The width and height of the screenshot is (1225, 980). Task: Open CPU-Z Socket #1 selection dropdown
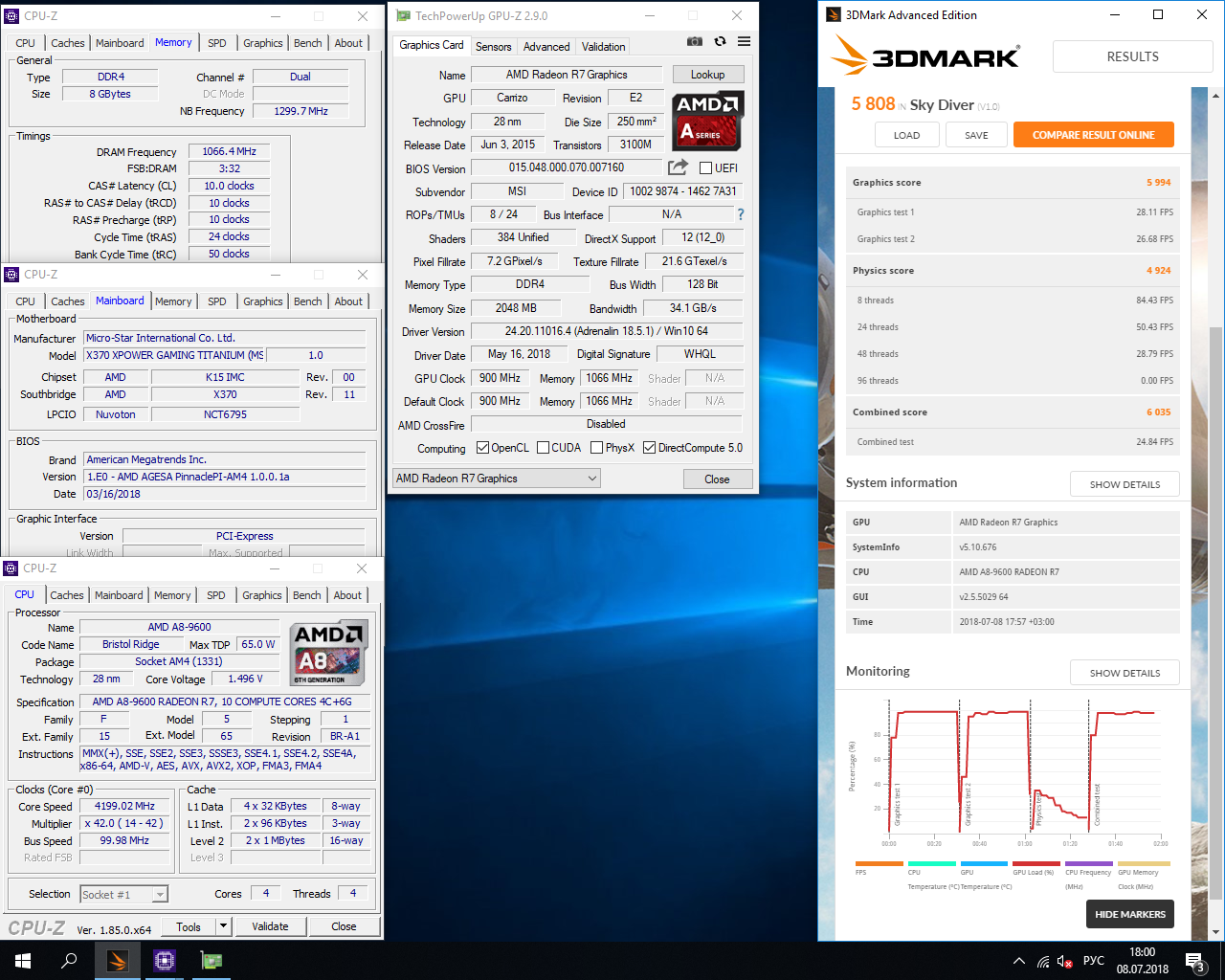coord(123,894)
